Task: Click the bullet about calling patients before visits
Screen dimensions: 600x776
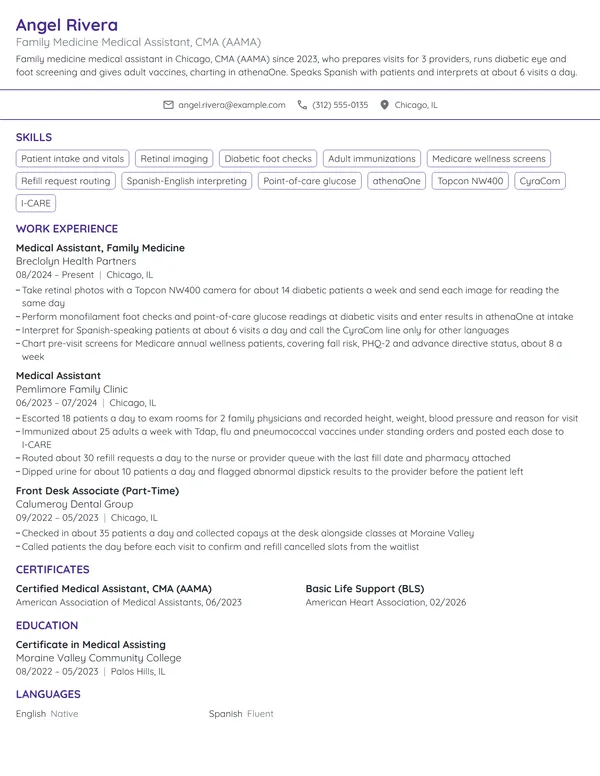Action: click(x=217, y=547)
